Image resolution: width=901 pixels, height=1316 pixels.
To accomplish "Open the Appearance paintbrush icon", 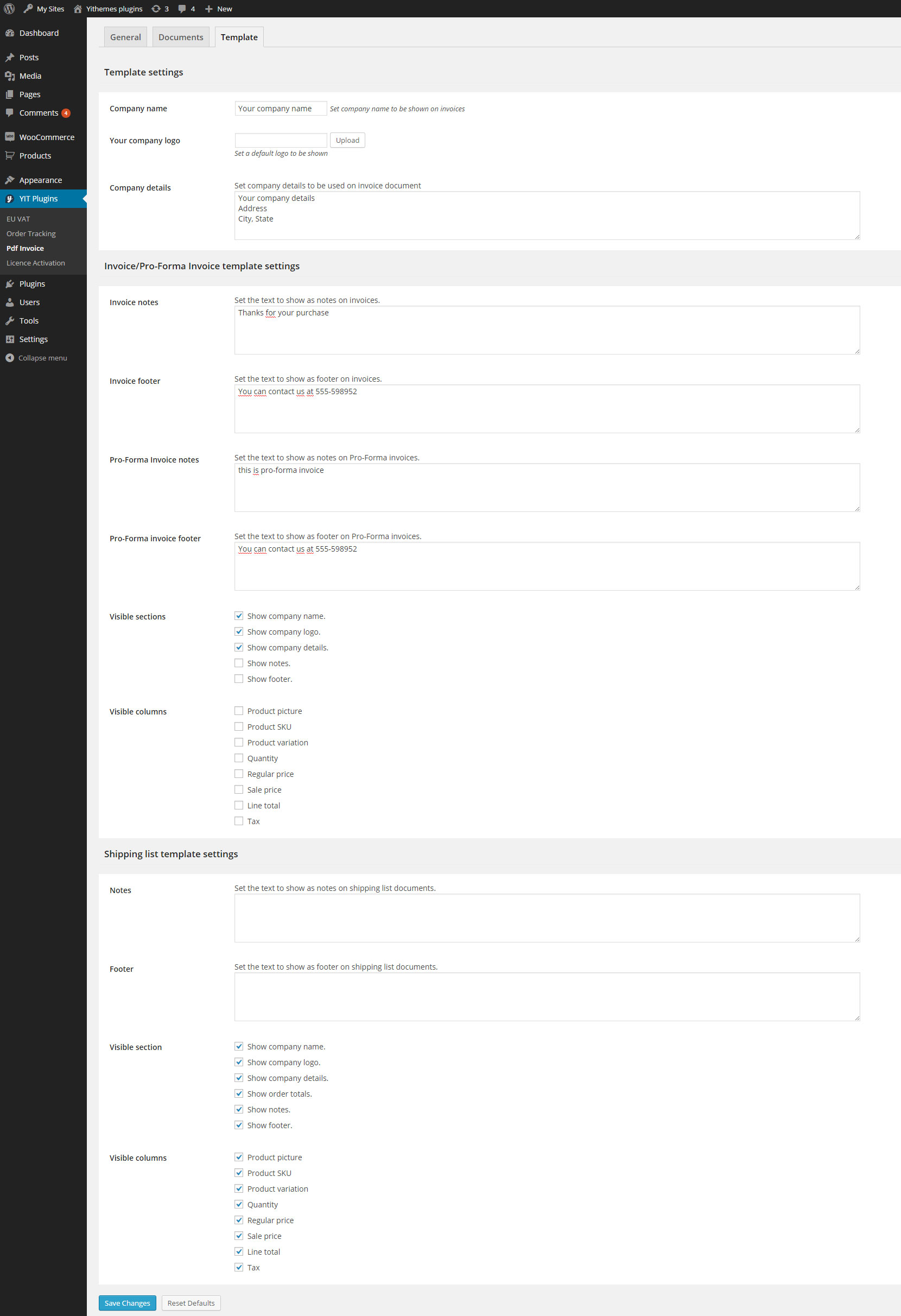I will [x=10, y=180].
